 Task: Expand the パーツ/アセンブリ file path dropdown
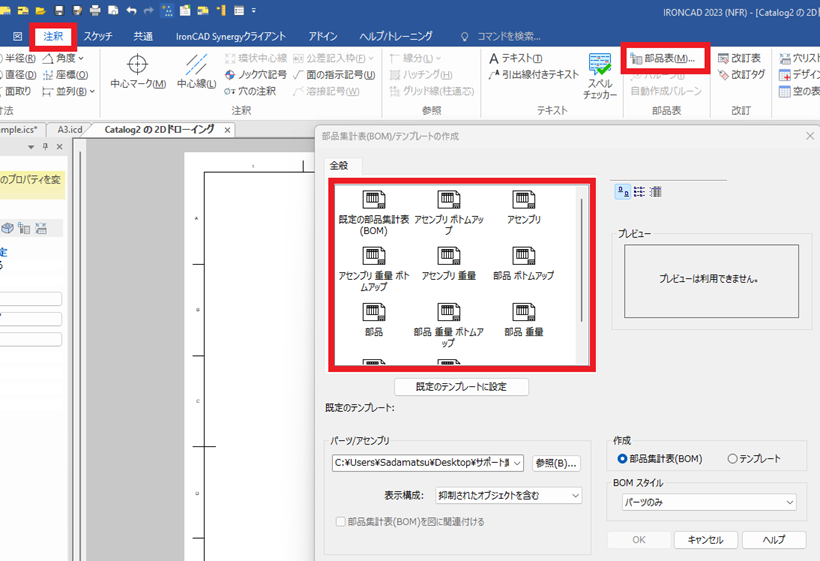pos(517,463)
